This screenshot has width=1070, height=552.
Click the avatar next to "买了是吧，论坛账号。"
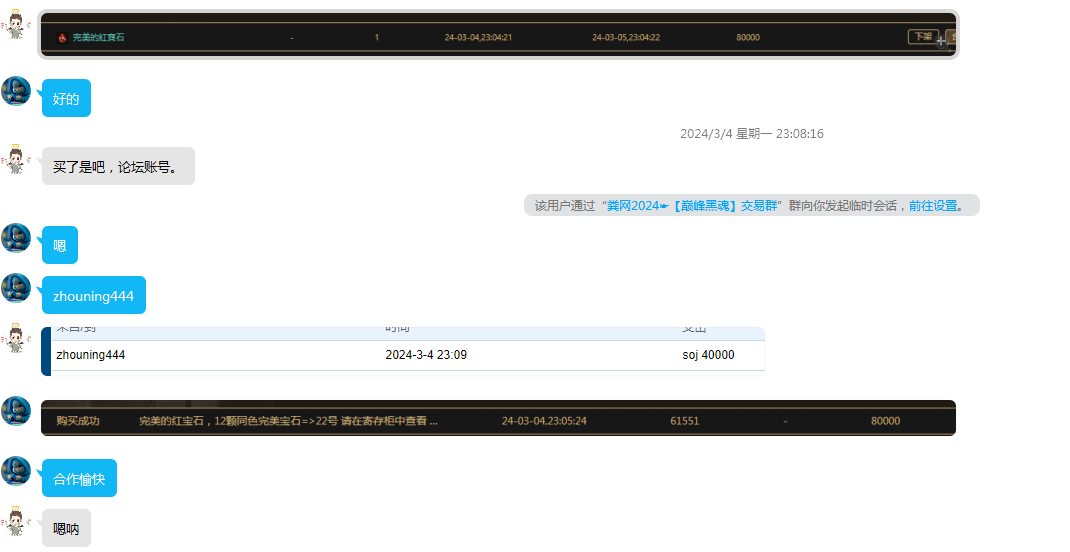[x=16, y=160]
